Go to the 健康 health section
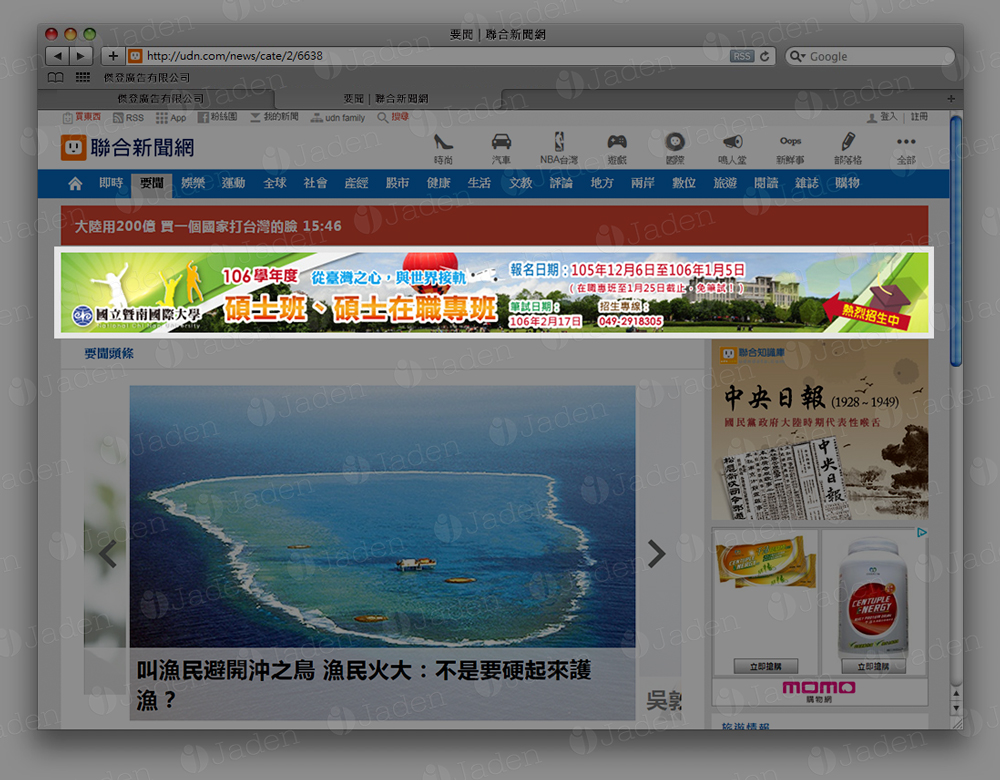Screen dimensions: 1000x780 tap(438, 184)
